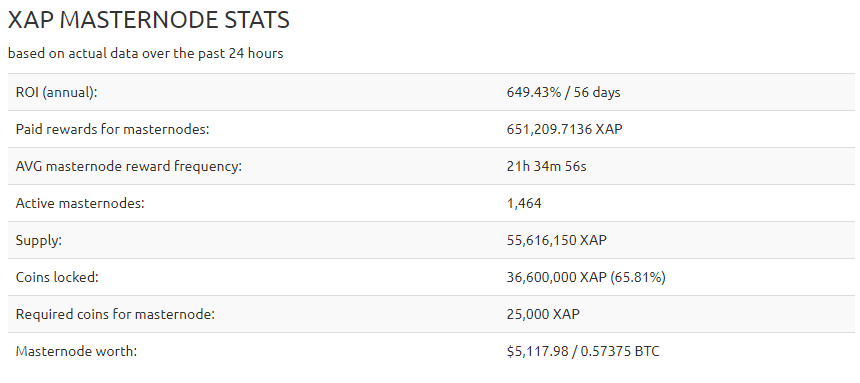The image size is (860, 383).
Task: Click AVG masternode reward frequency label
Action: 128,167
